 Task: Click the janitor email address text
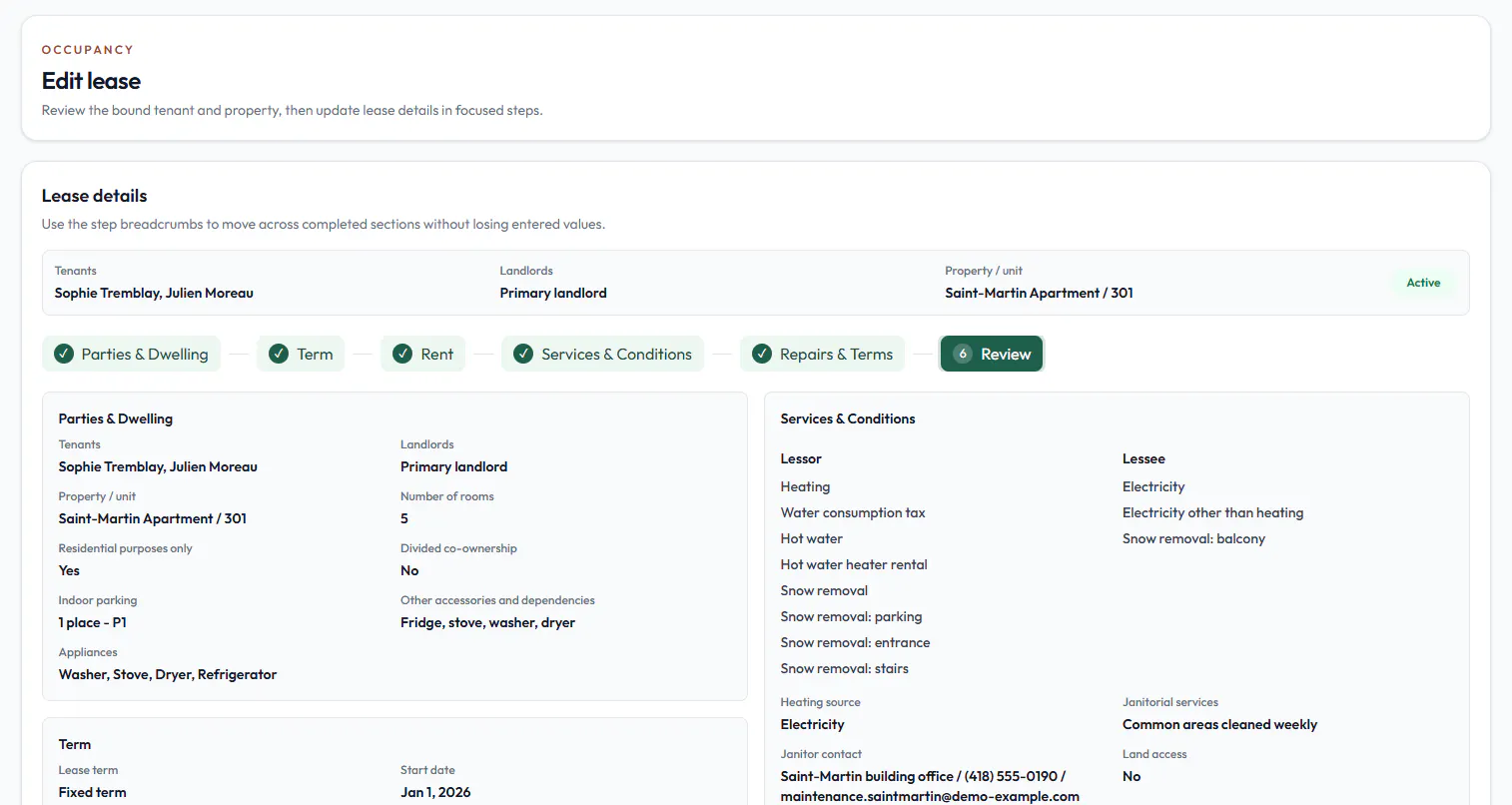pyautogui.click(x=930, y=796)
